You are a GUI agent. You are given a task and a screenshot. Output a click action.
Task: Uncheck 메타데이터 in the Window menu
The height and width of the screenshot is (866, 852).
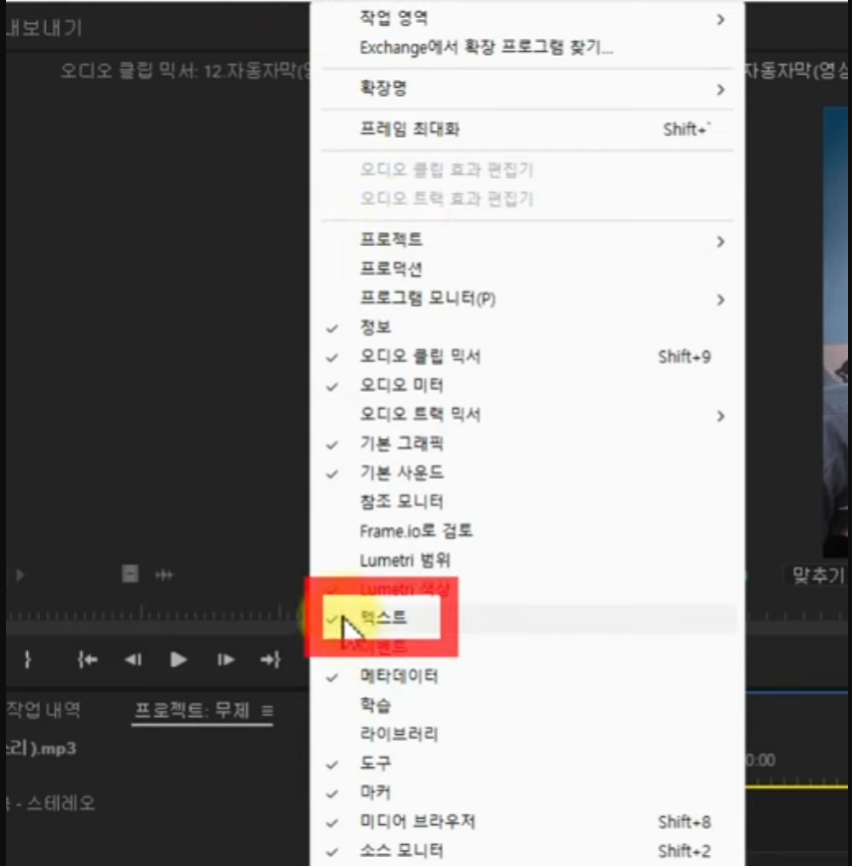399,675
